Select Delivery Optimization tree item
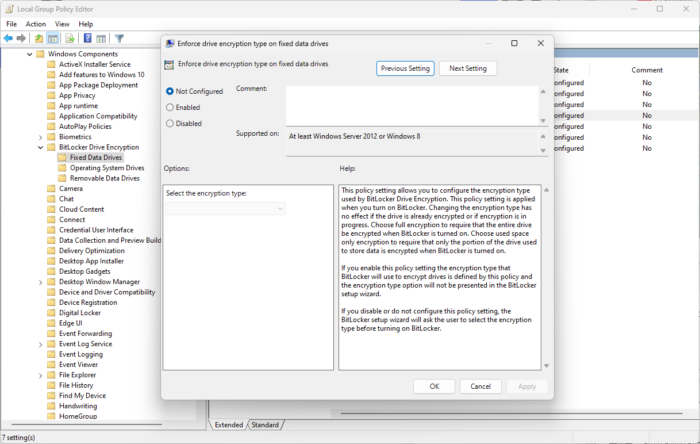 pos(92,251)
